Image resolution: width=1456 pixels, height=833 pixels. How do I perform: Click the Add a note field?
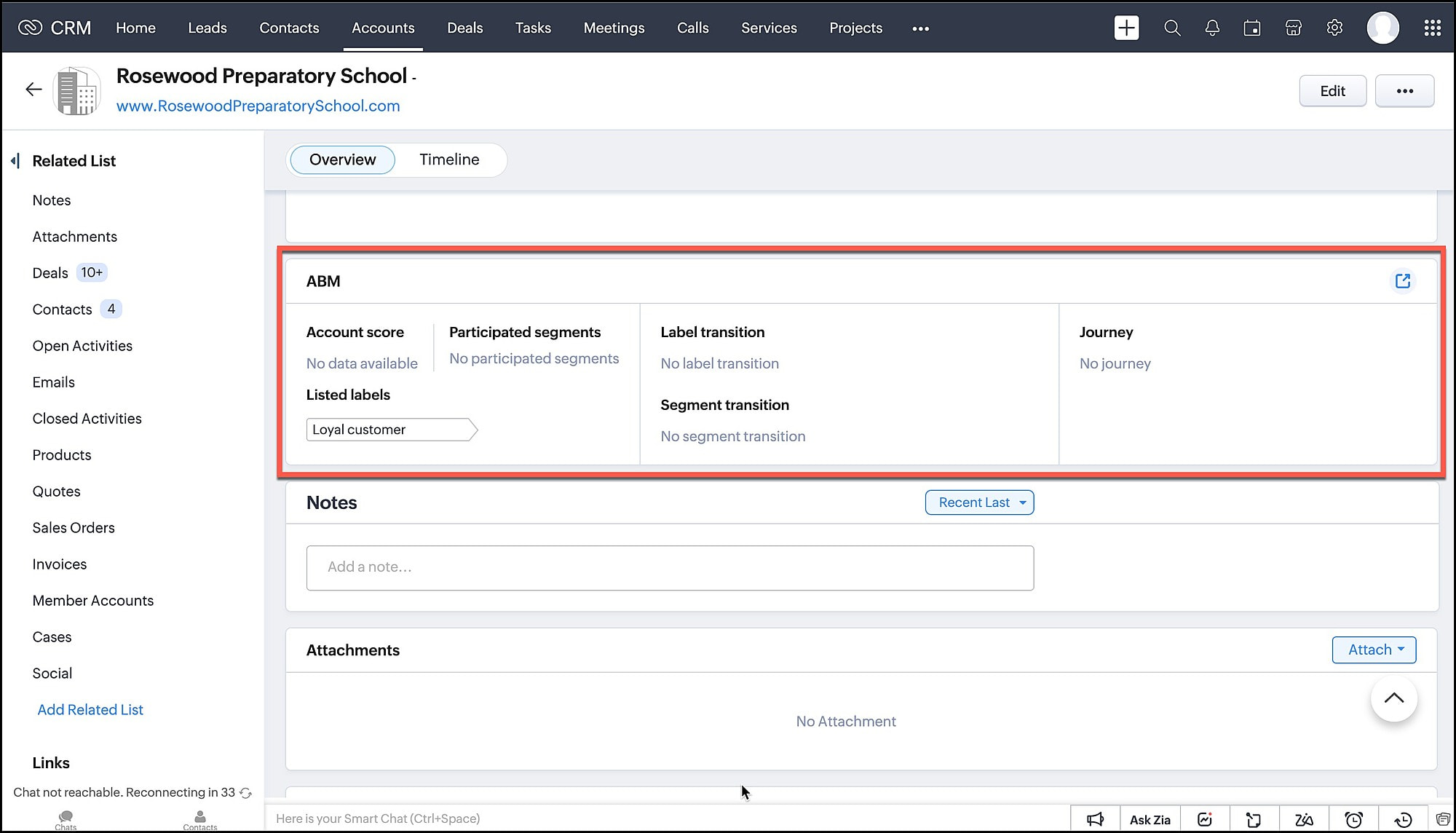[670, 567]
